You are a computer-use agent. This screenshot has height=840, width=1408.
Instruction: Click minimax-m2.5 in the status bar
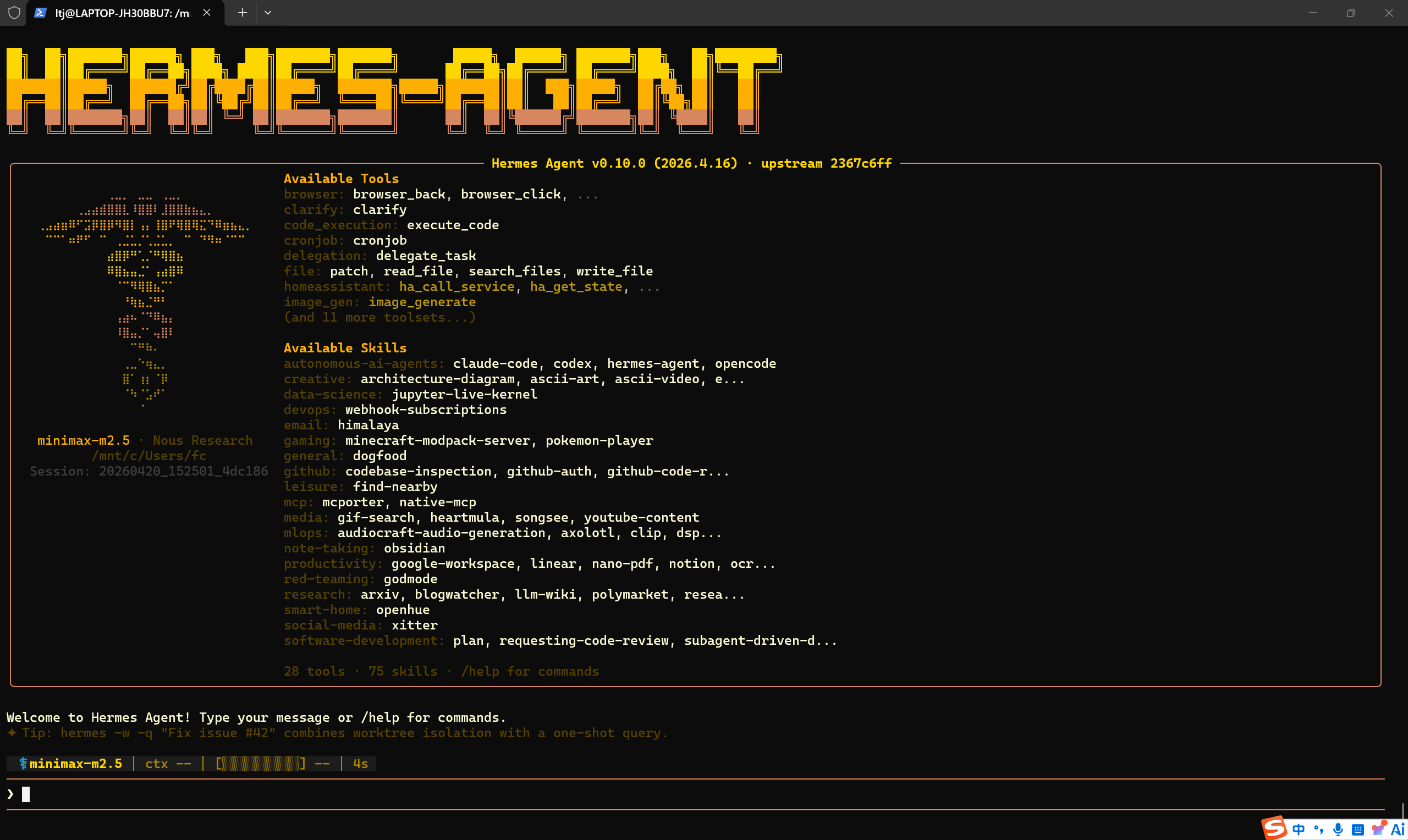click(75, 764)
